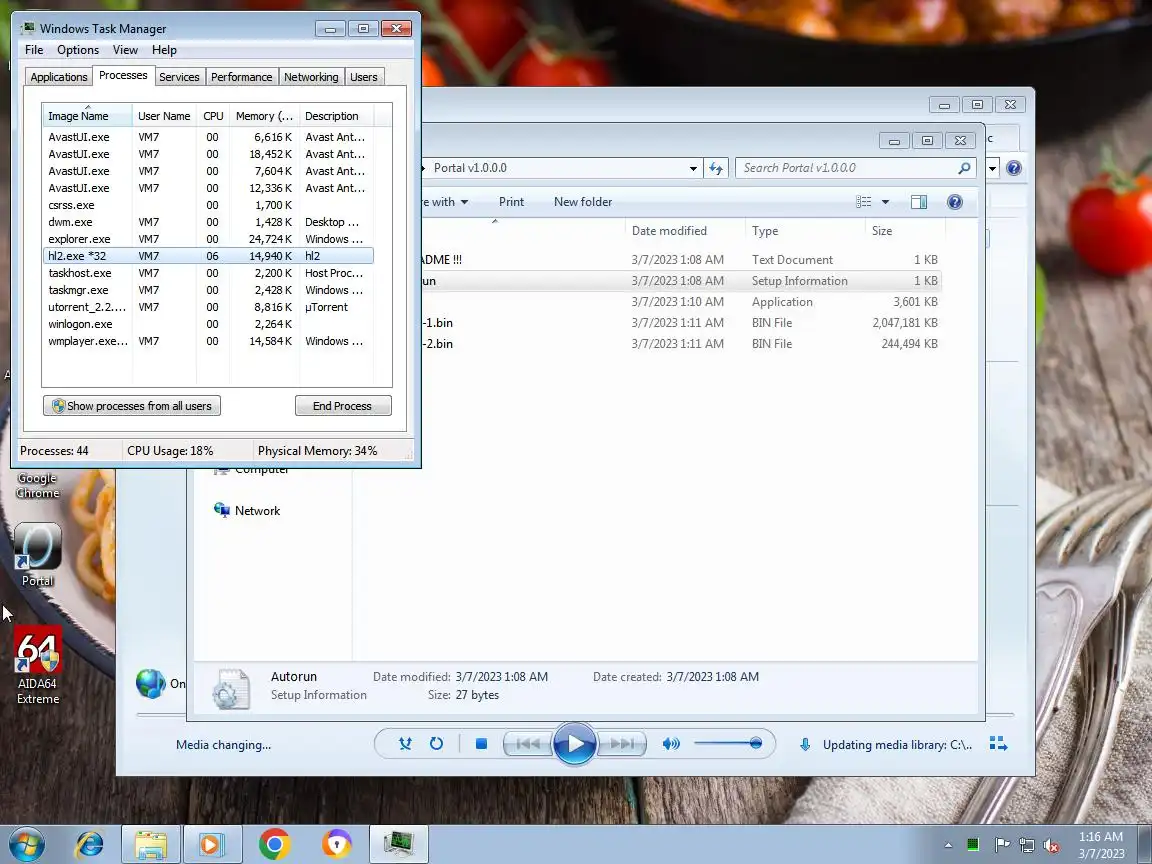Switch to the Services tab
This screenshot has width=1152, height=864.
click(179, 77)
